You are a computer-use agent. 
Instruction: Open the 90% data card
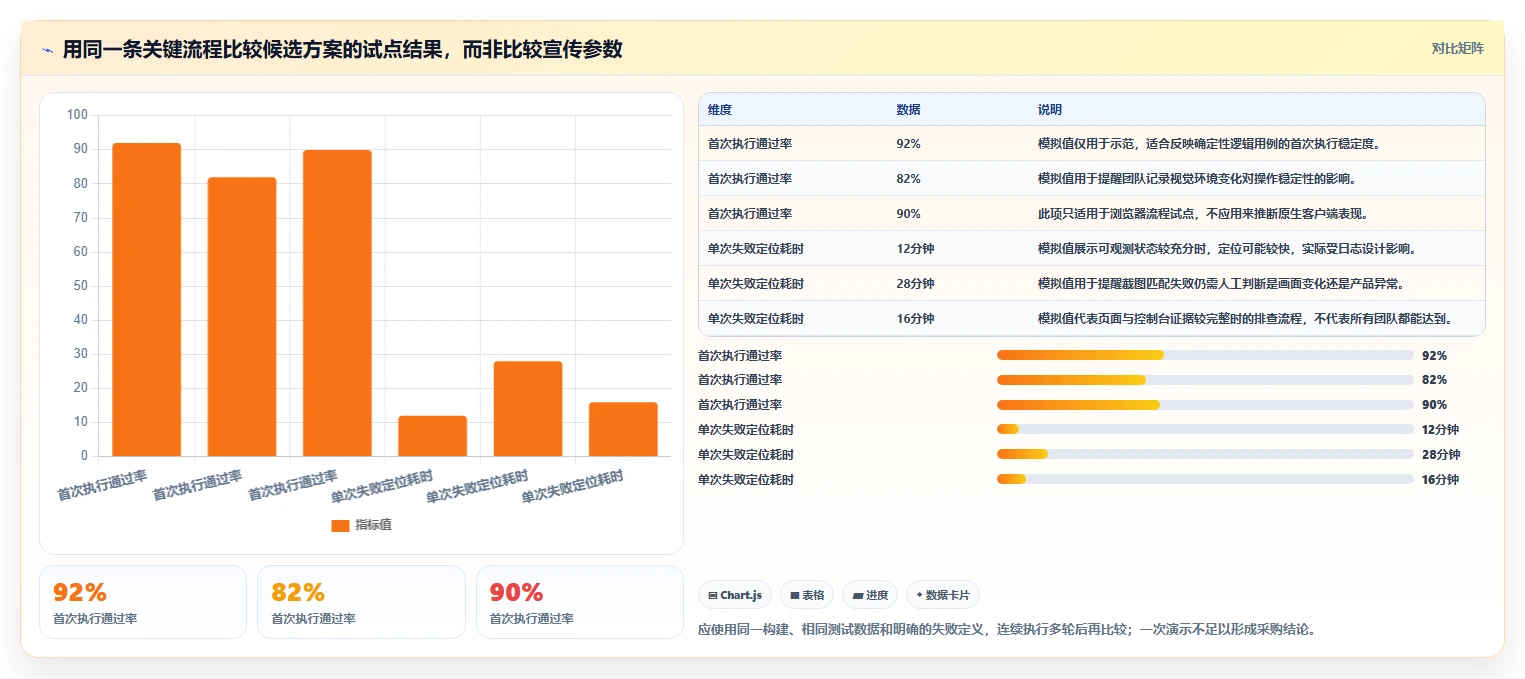coord(580,602)
